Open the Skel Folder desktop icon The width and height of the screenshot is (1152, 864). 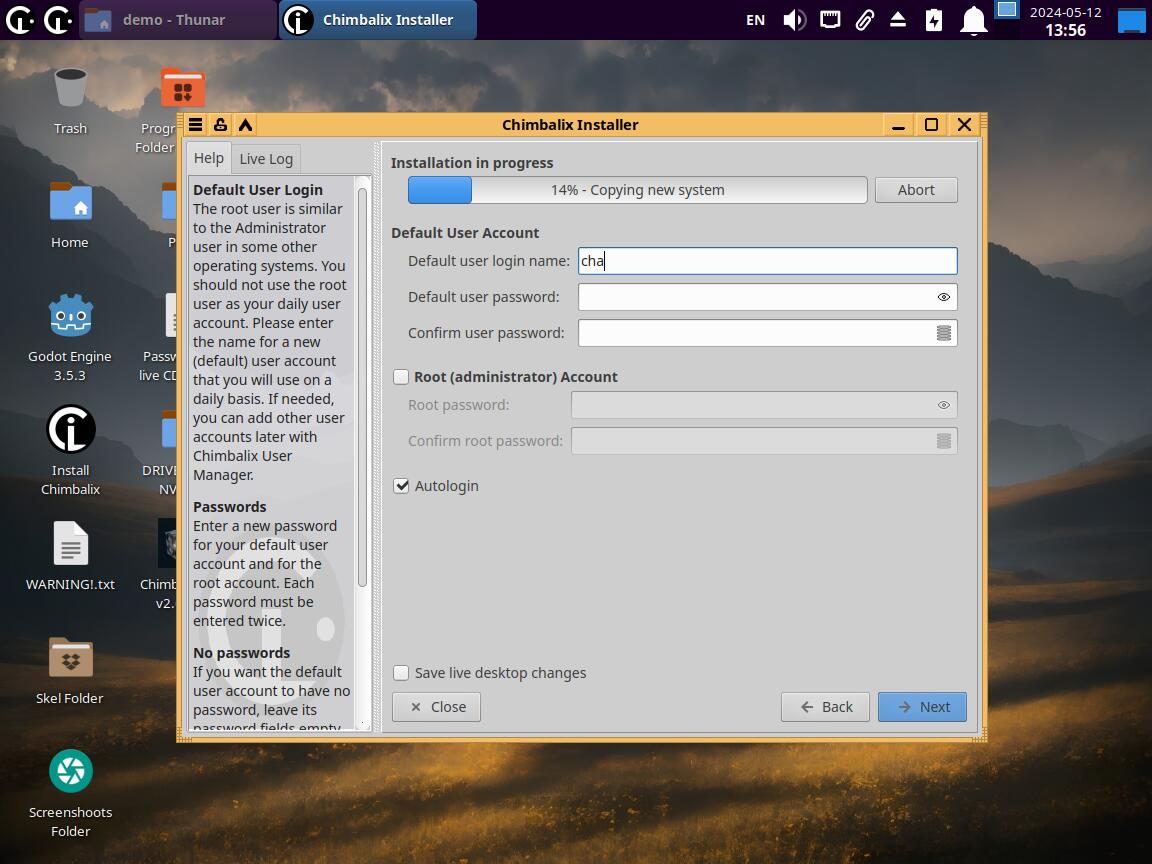coord(71,658)
